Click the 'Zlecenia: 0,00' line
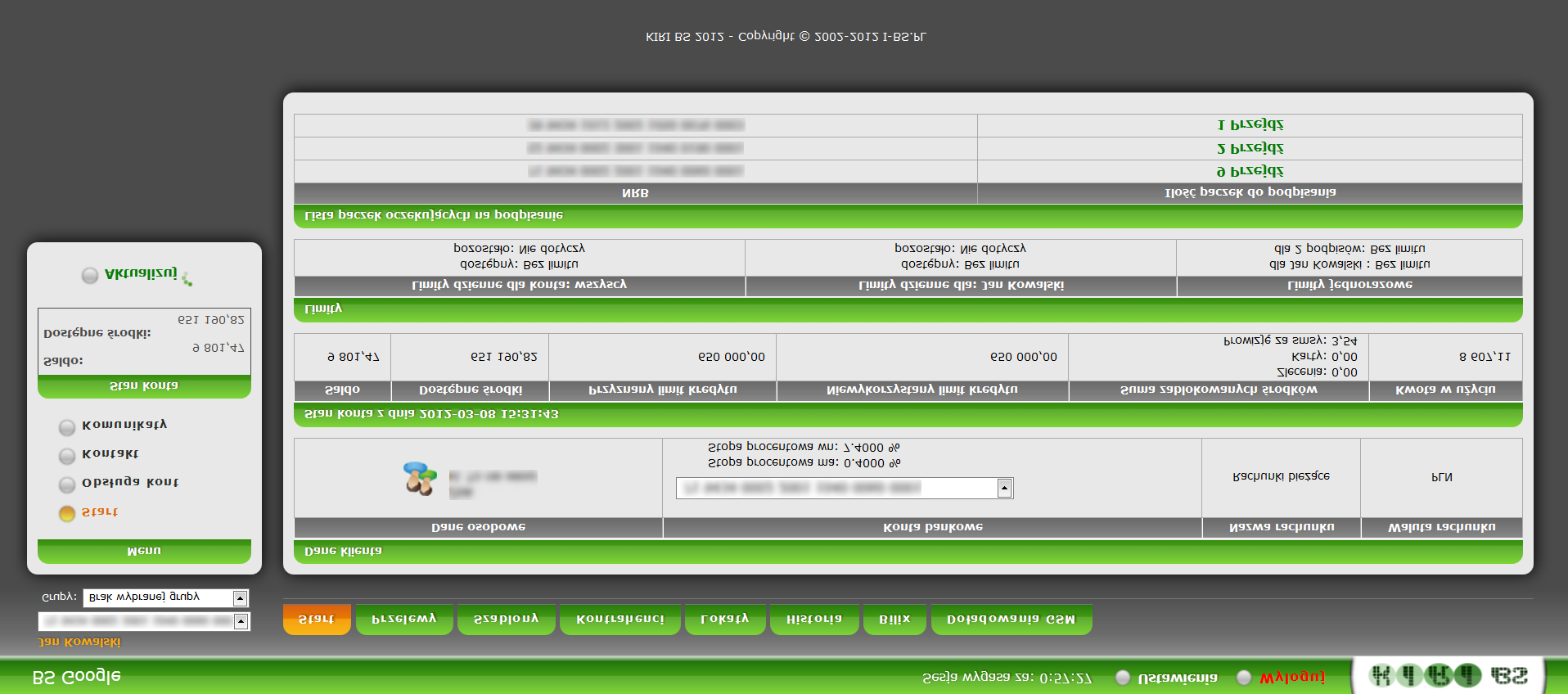 click(1318, 372)
